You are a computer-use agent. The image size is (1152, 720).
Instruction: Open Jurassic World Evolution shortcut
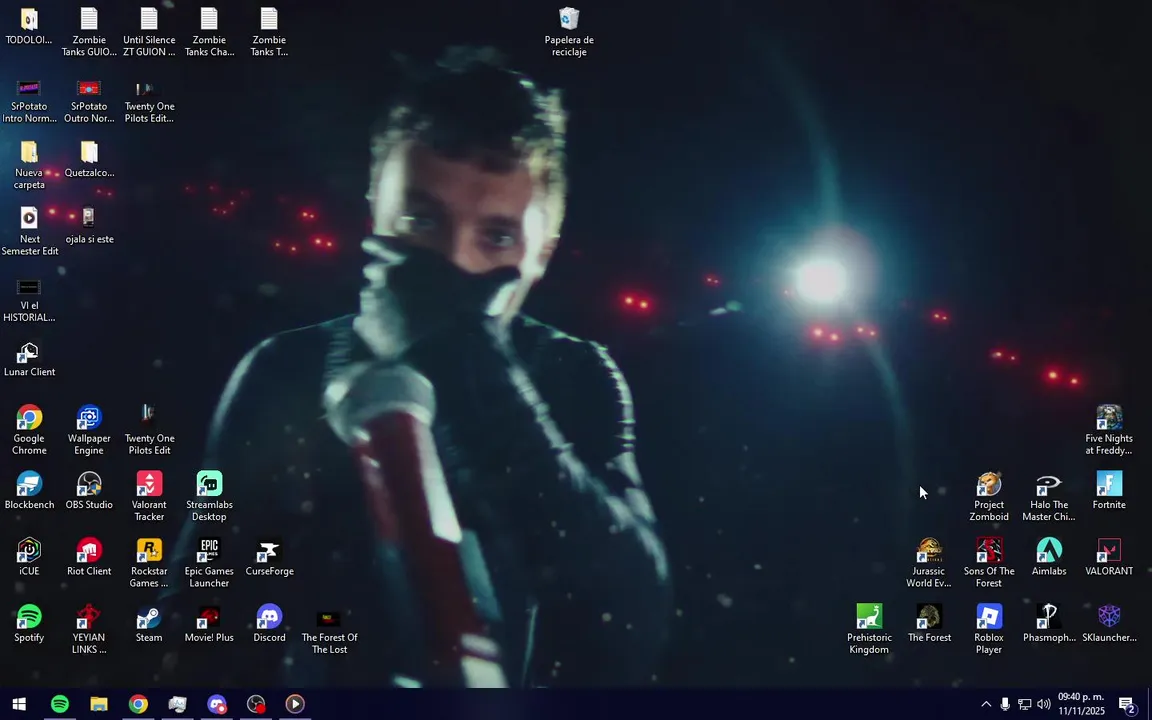pyautogui.click(x=929, y=562)
